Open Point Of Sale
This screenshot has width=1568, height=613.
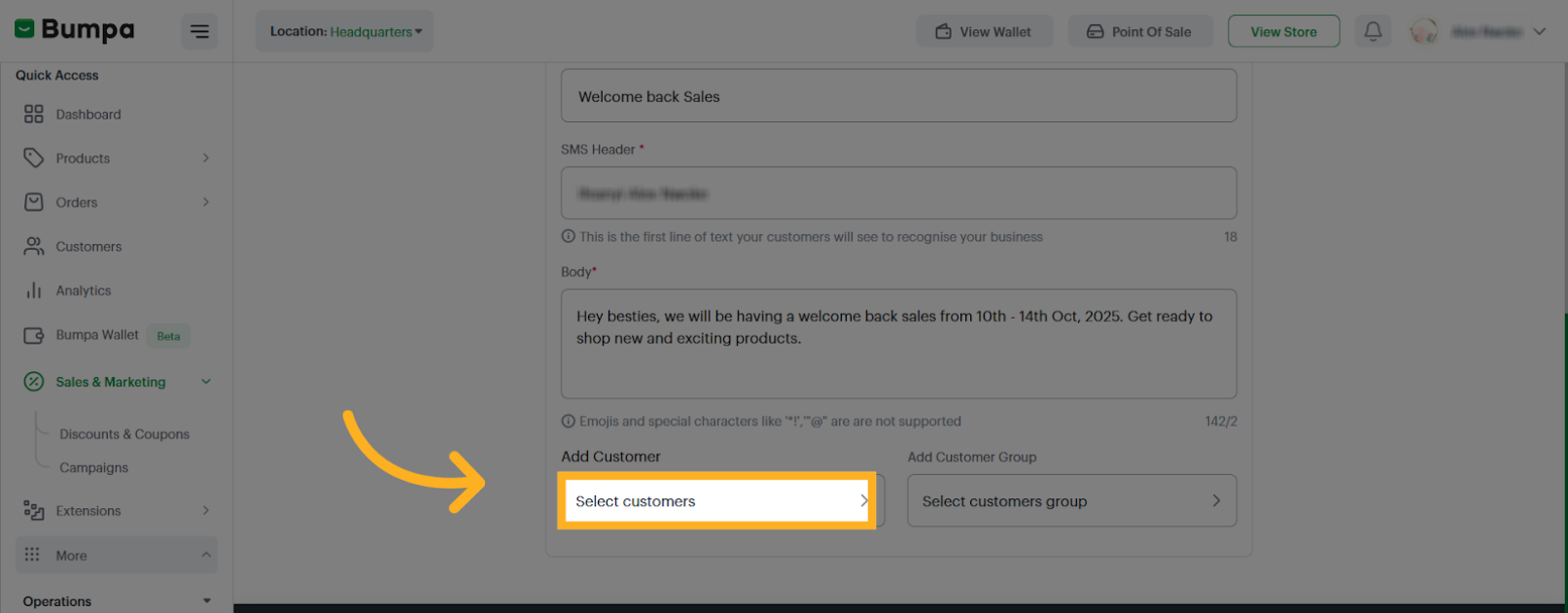coord(1139,31)
